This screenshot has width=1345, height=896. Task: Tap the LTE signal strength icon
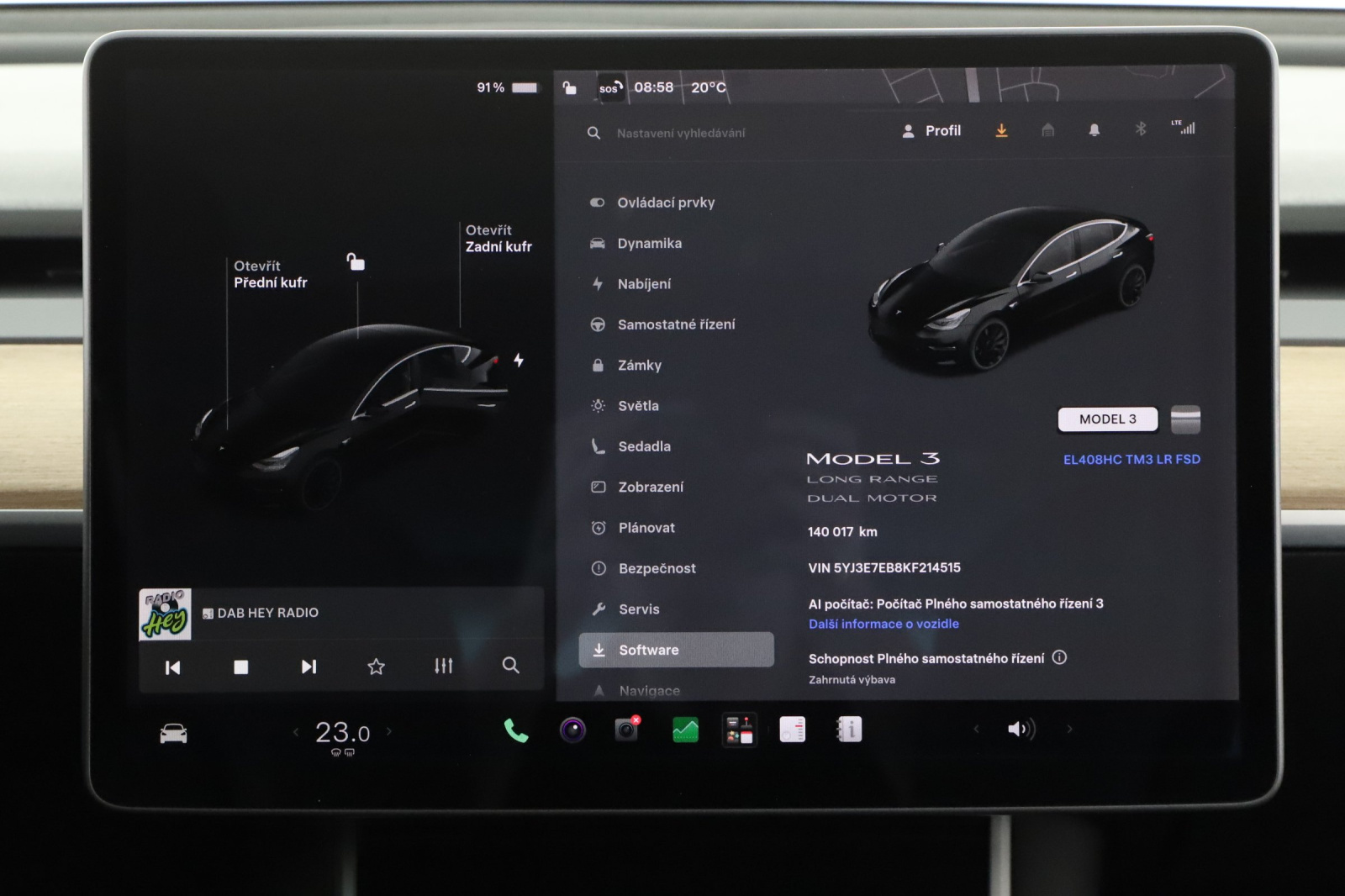1183,128
